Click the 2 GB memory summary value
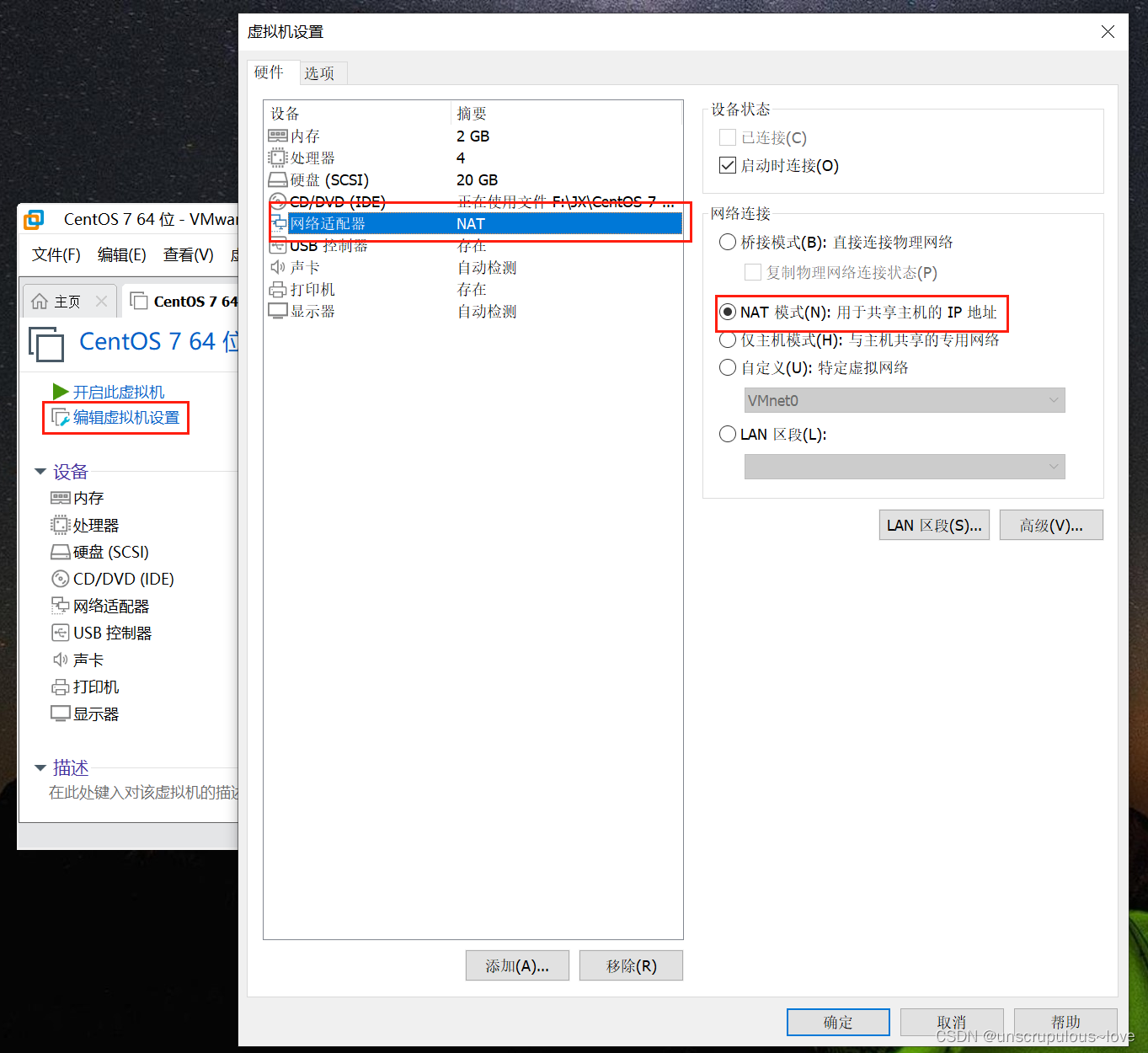Image resolution: width=1148 pixels, height=1053 pixels. tap(473, 136)
